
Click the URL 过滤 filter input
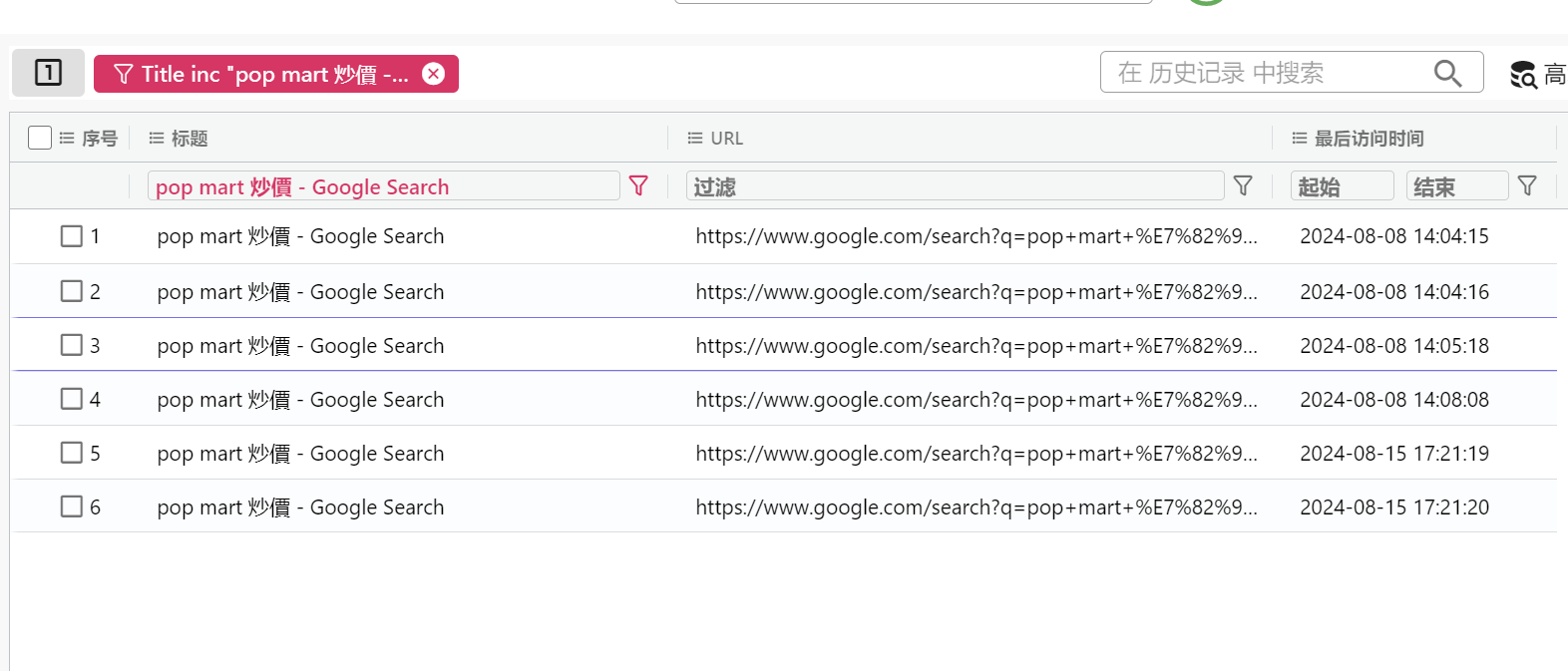pyautogui.click(x=955, y=186)
